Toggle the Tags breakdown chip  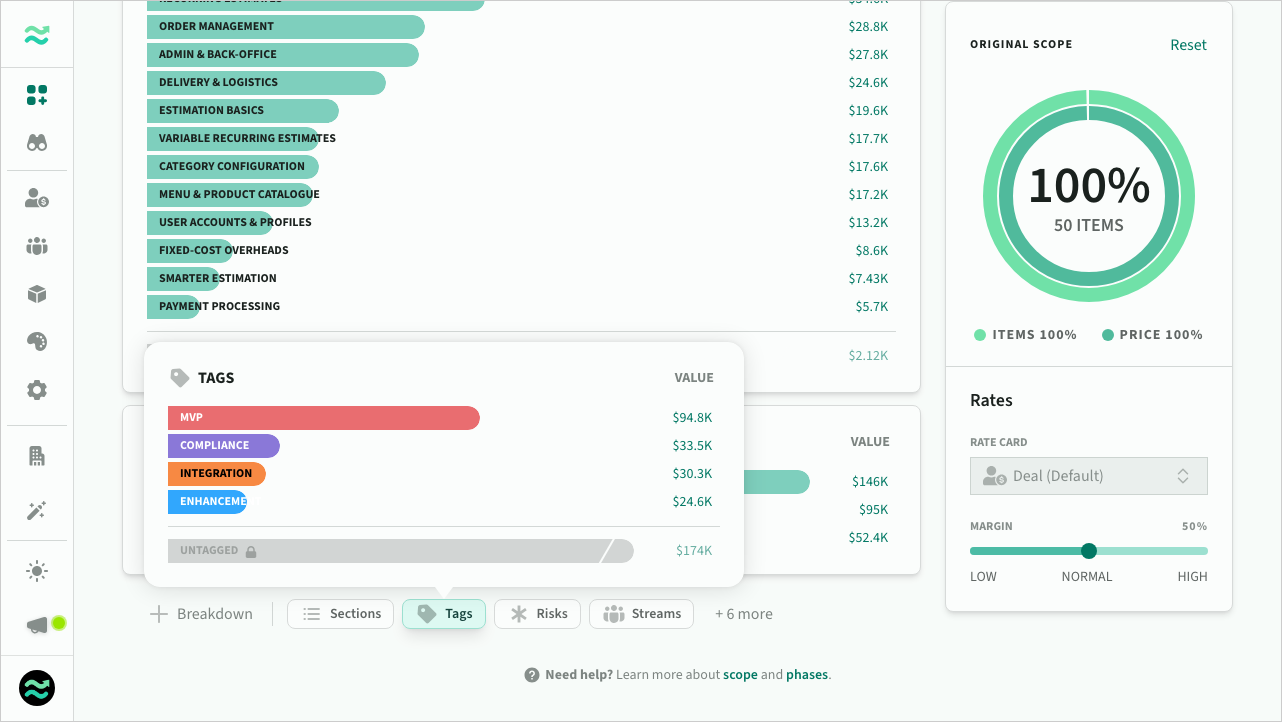click(x=444, y=614)
